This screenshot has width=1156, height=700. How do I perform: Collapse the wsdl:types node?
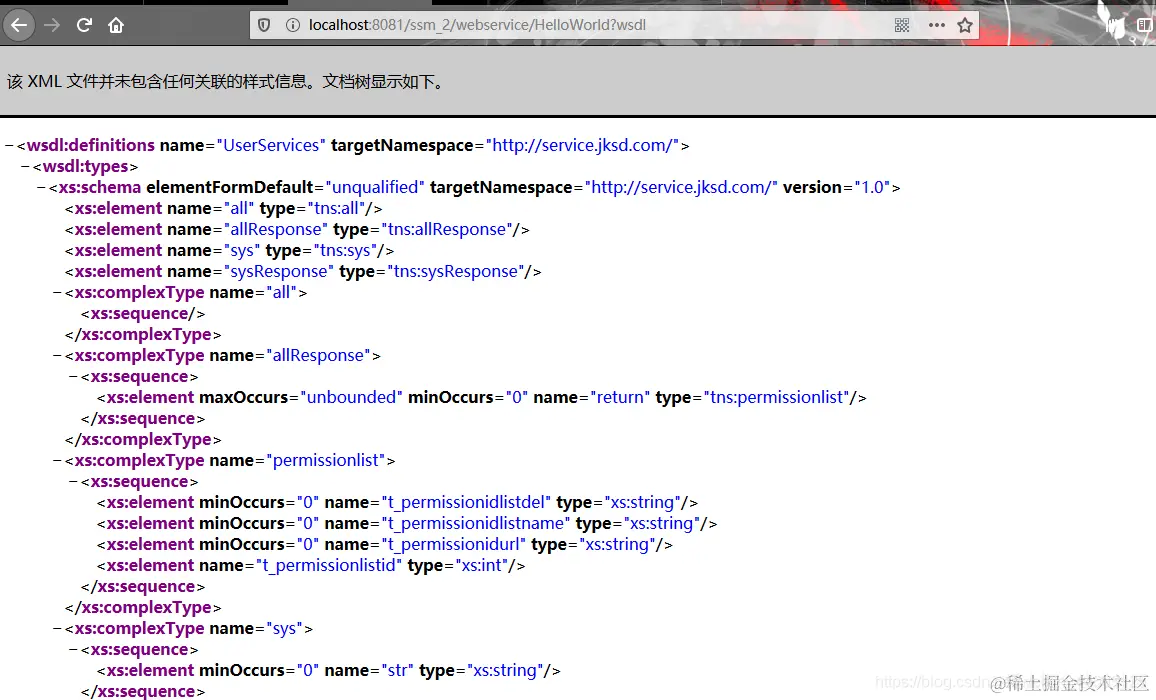[25, 167]
